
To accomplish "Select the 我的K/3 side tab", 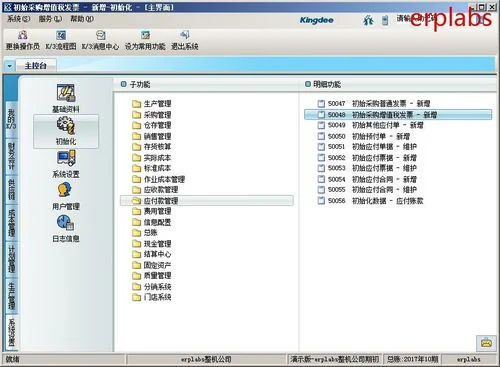I will pos(11,119).
